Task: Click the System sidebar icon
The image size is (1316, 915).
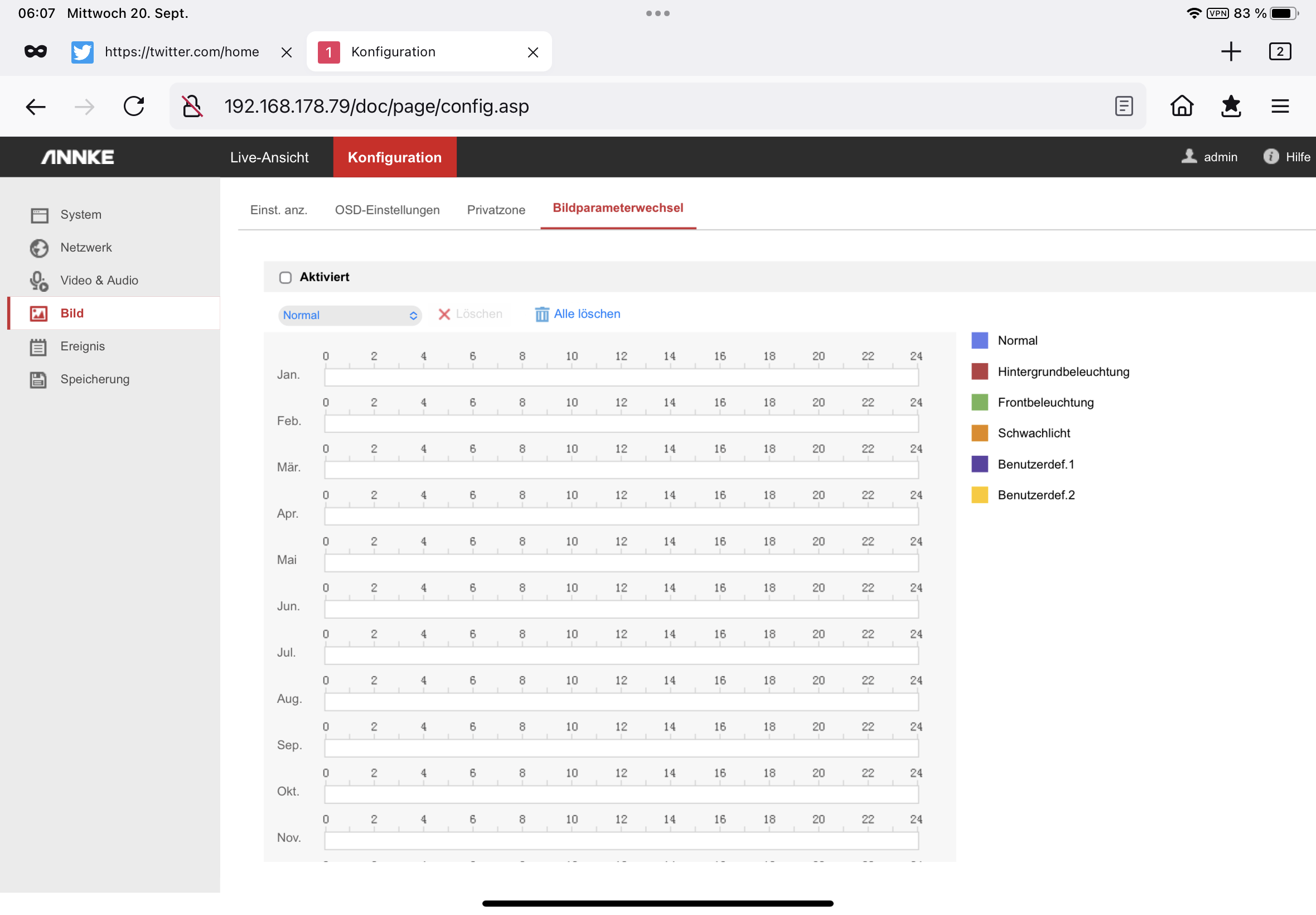Action: coord(39,215)
